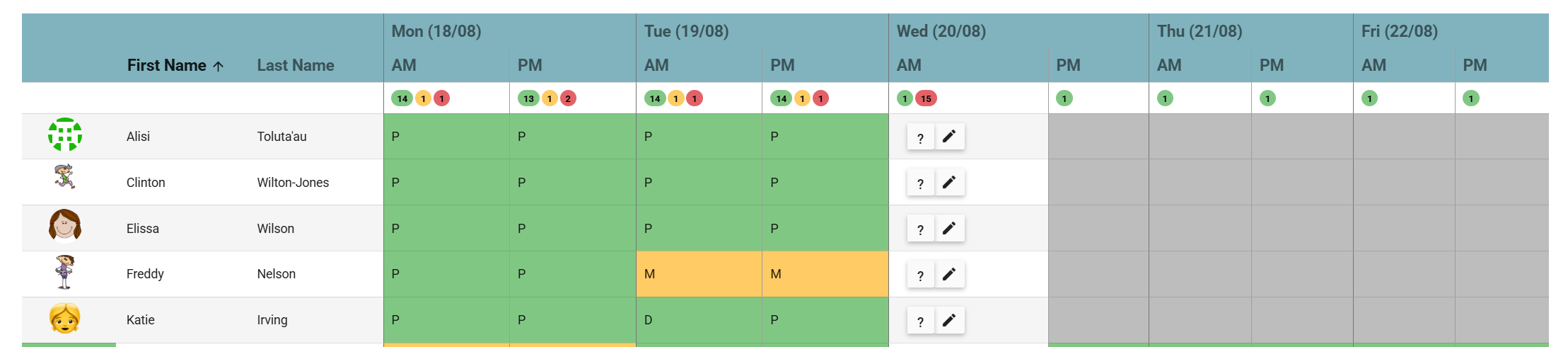Click question mark button for Freddy on Wednesday
The width and height of the screenshot is (1568, 347).
[x=920, y=275]
